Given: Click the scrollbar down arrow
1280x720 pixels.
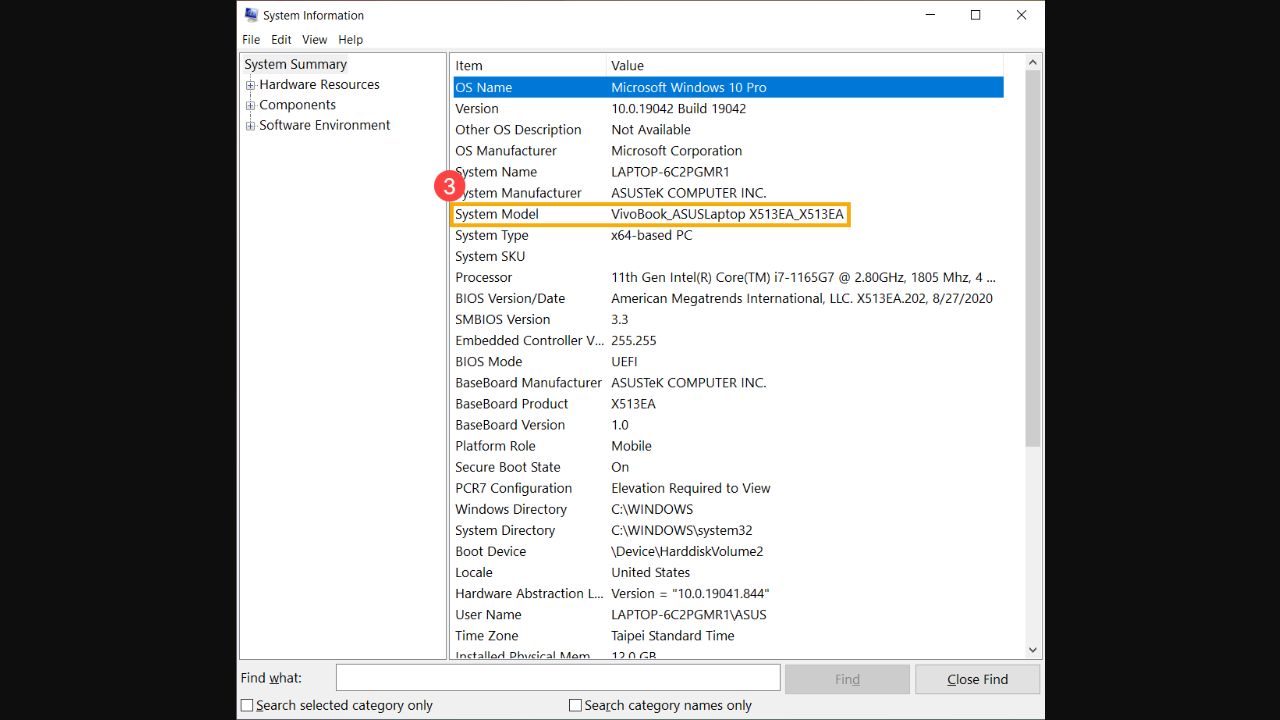Looking at the screenshot, I should point(1033,650).
